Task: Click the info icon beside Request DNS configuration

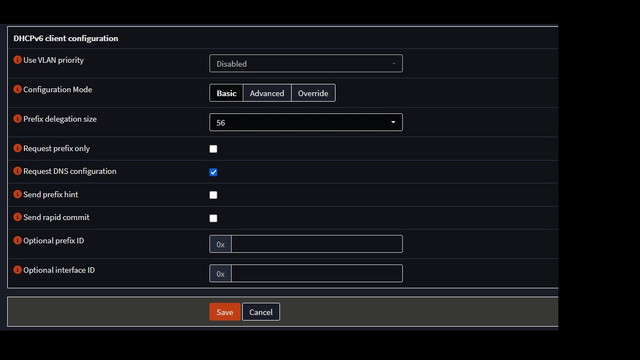Action: [17, 171]
